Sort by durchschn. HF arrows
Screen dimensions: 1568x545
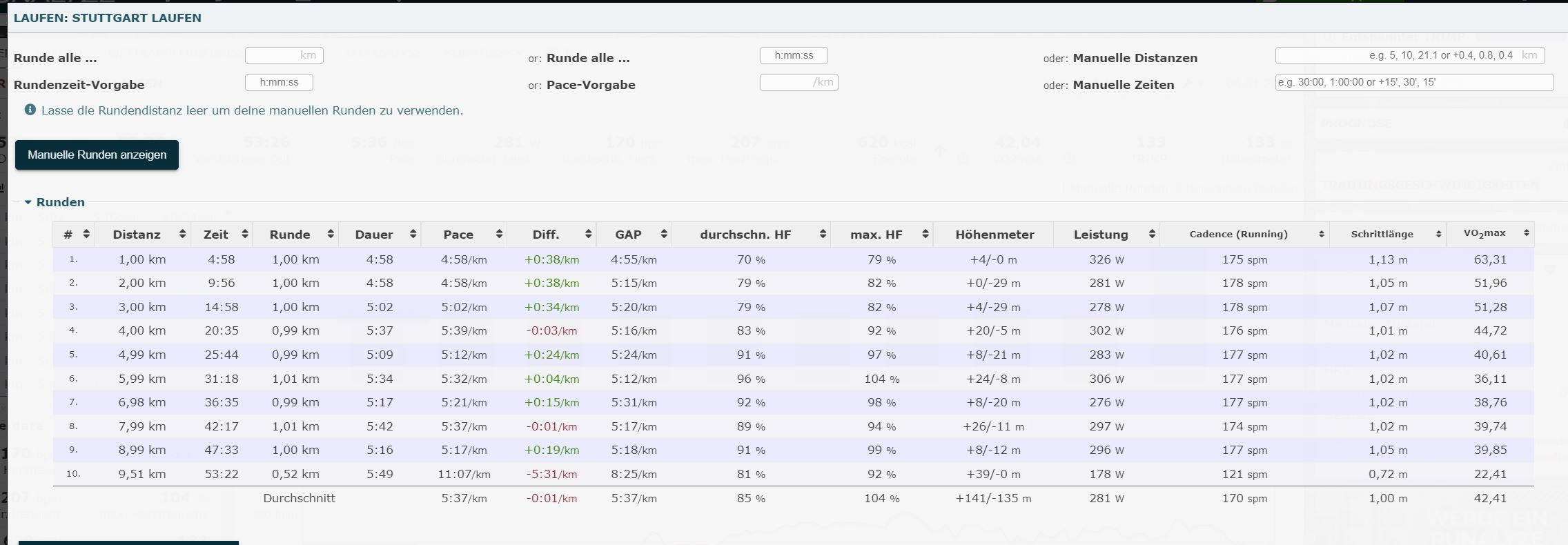point(823,235)
